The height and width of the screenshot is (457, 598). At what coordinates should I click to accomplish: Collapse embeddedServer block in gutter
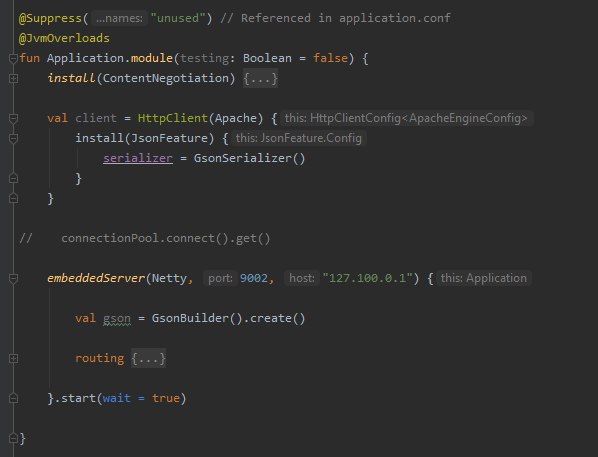13,278
